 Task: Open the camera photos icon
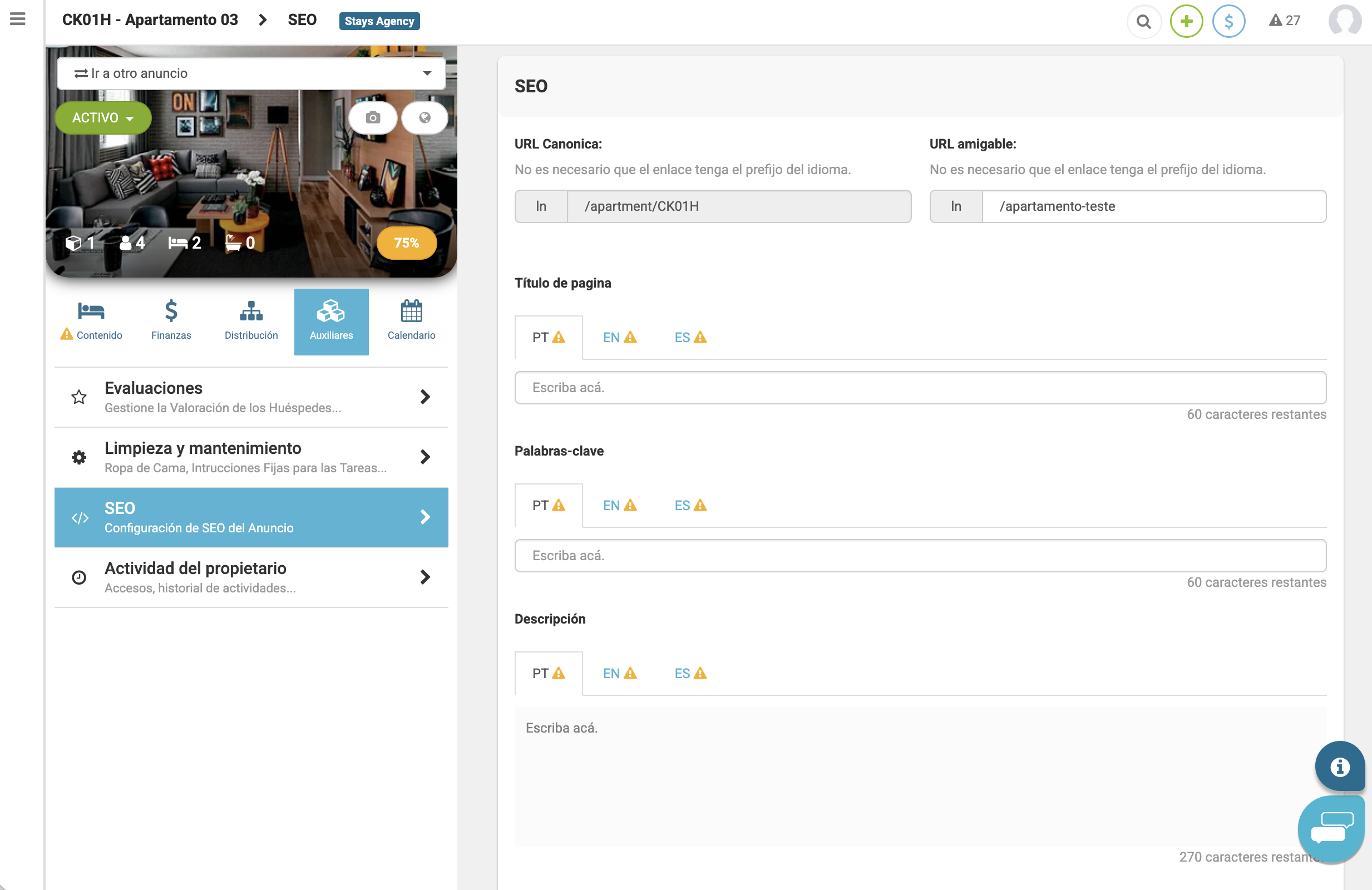[x=372, y=117]
